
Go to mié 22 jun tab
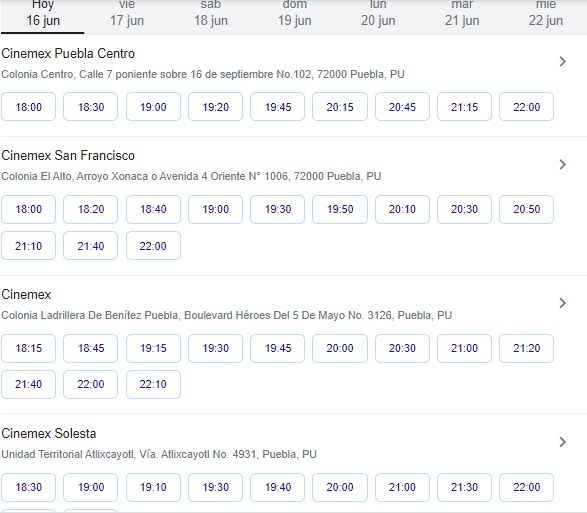pos(546,16)
